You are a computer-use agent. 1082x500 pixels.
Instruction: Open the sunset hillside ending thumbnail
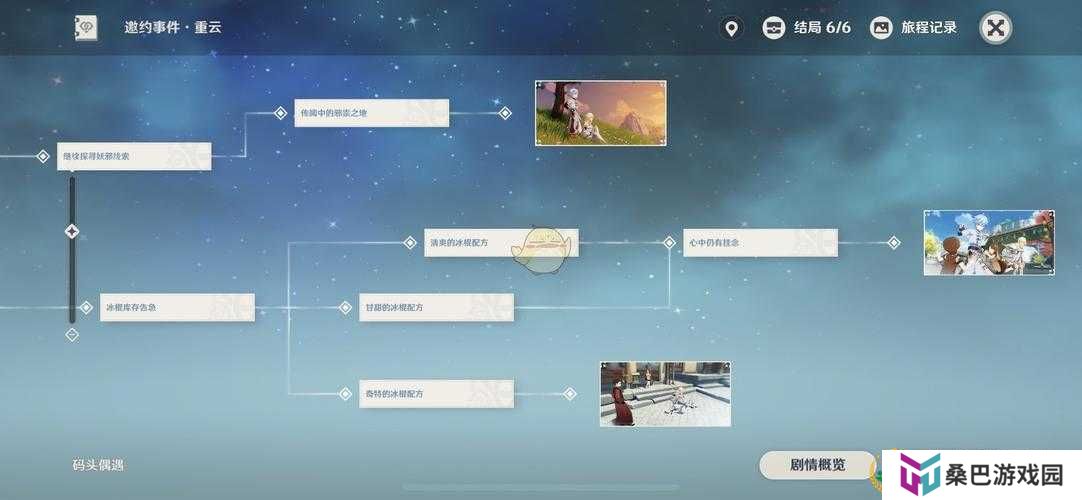pos(600,113)
